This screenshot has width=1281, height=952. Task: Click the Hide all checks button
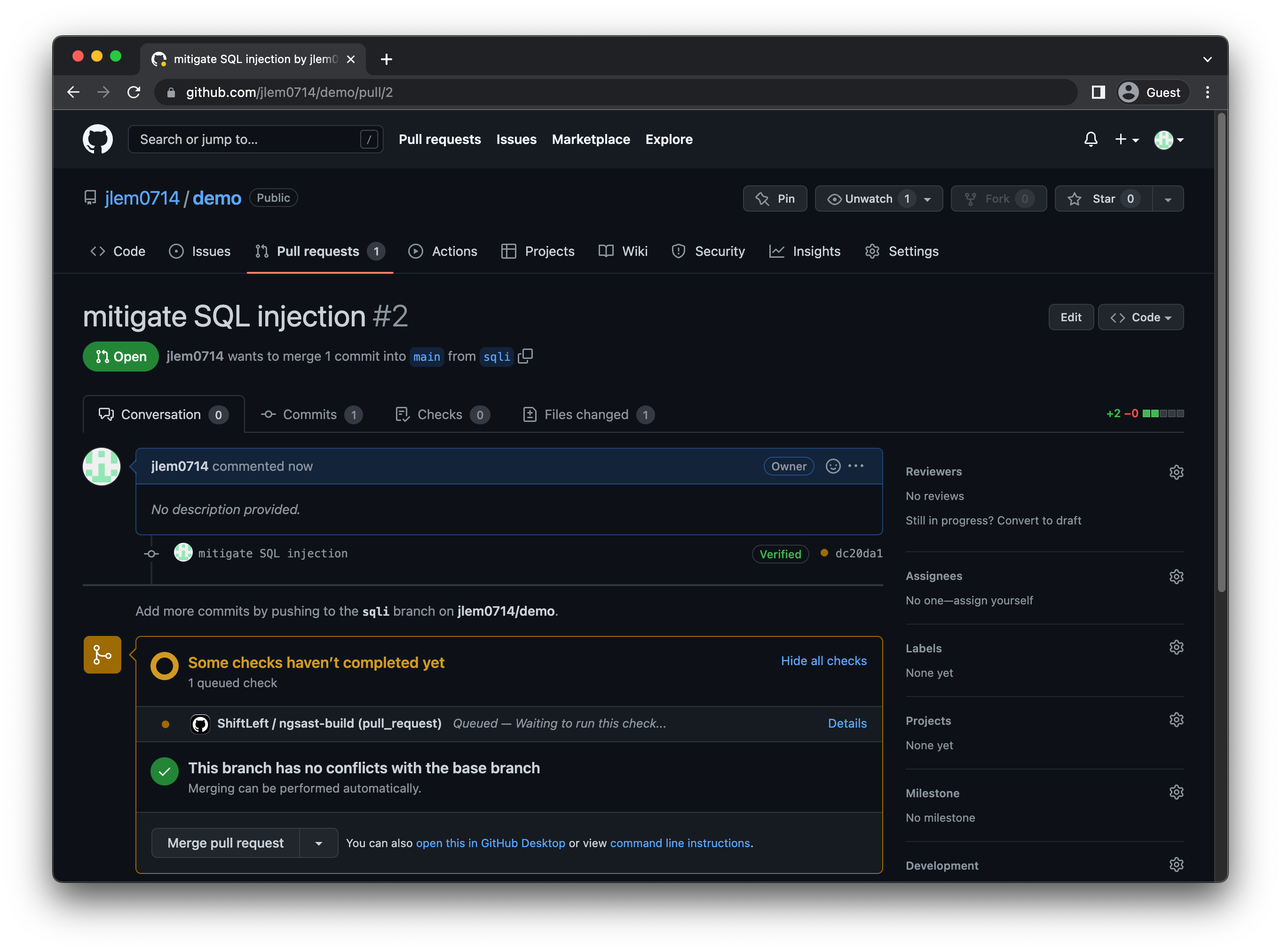tap(822, 660)
